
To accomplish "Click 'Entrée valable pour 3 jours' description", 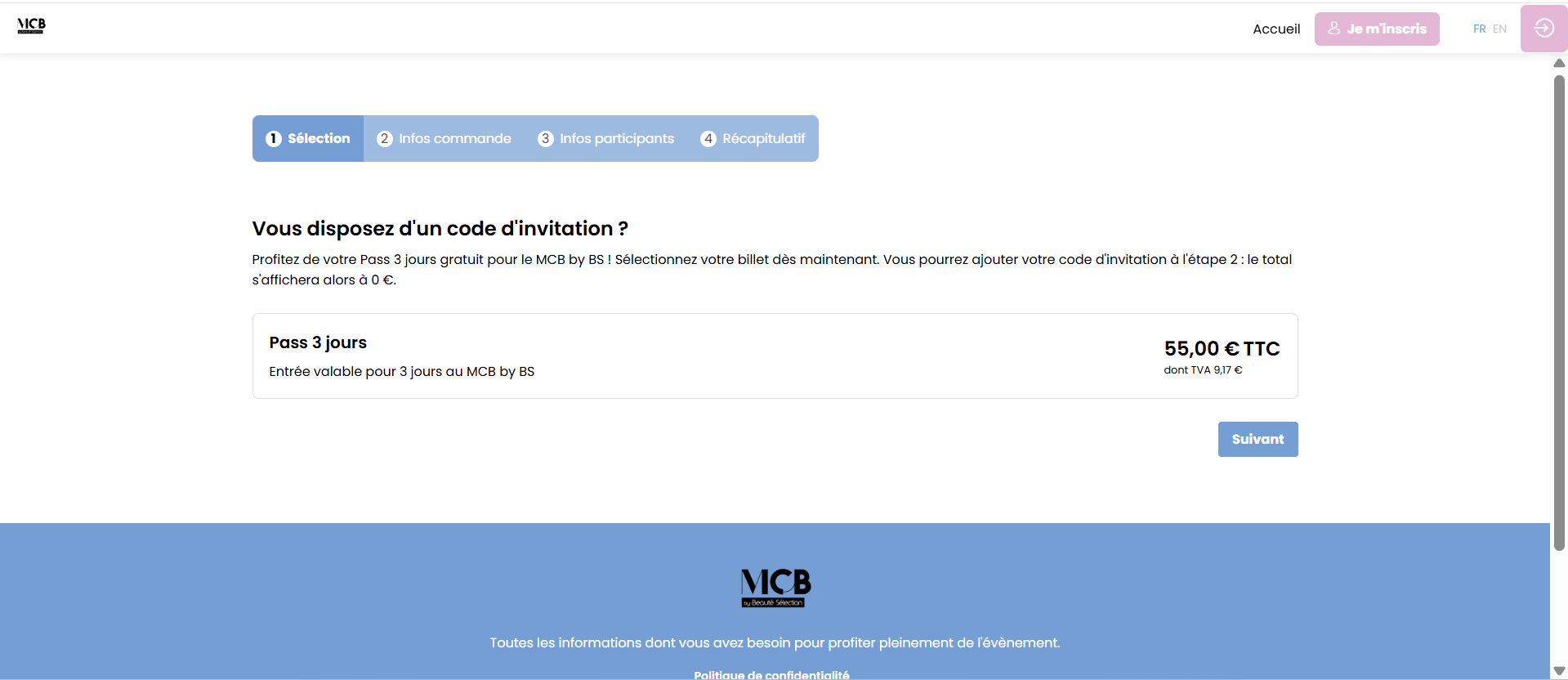I will pyautogui.click(x=401, y=371).
